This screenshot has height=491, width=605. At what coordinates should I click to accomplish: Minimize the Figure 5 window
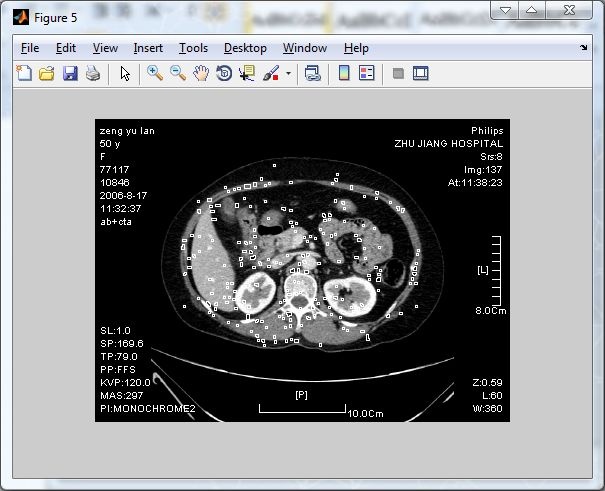click(x=505, y=10)
